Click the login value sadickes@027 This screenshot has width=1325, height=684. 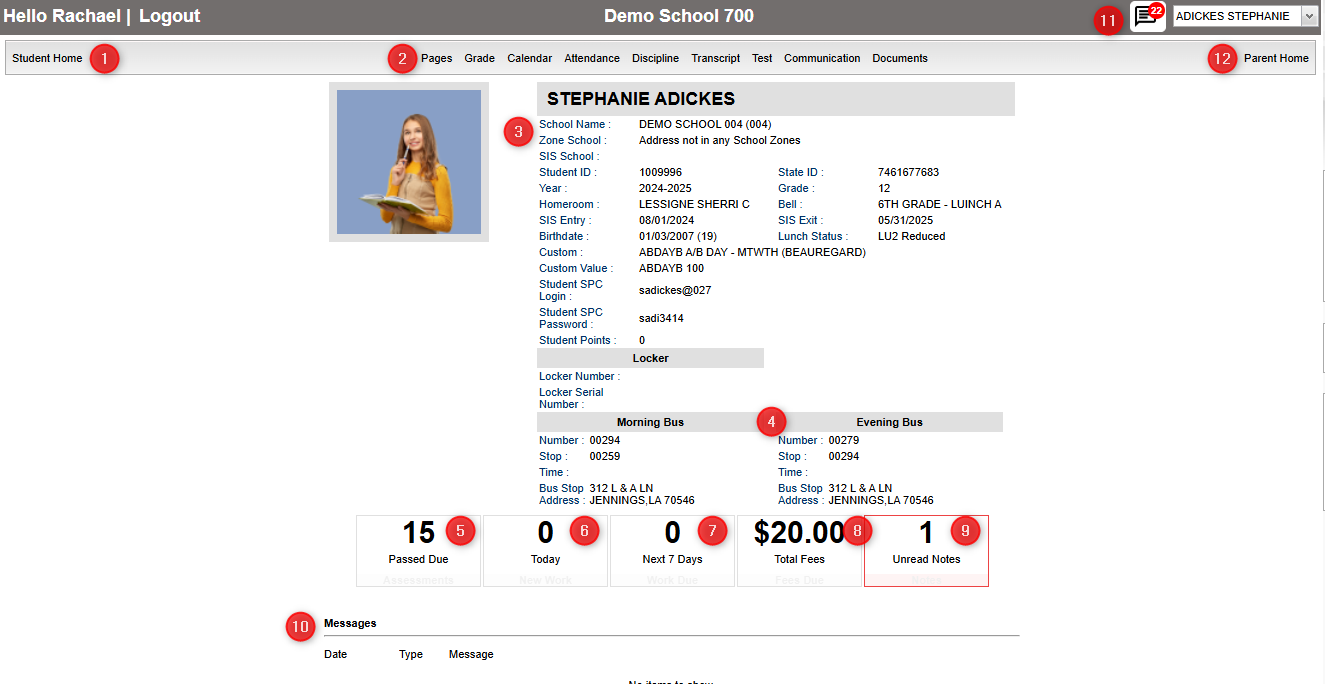coord(675,290)
